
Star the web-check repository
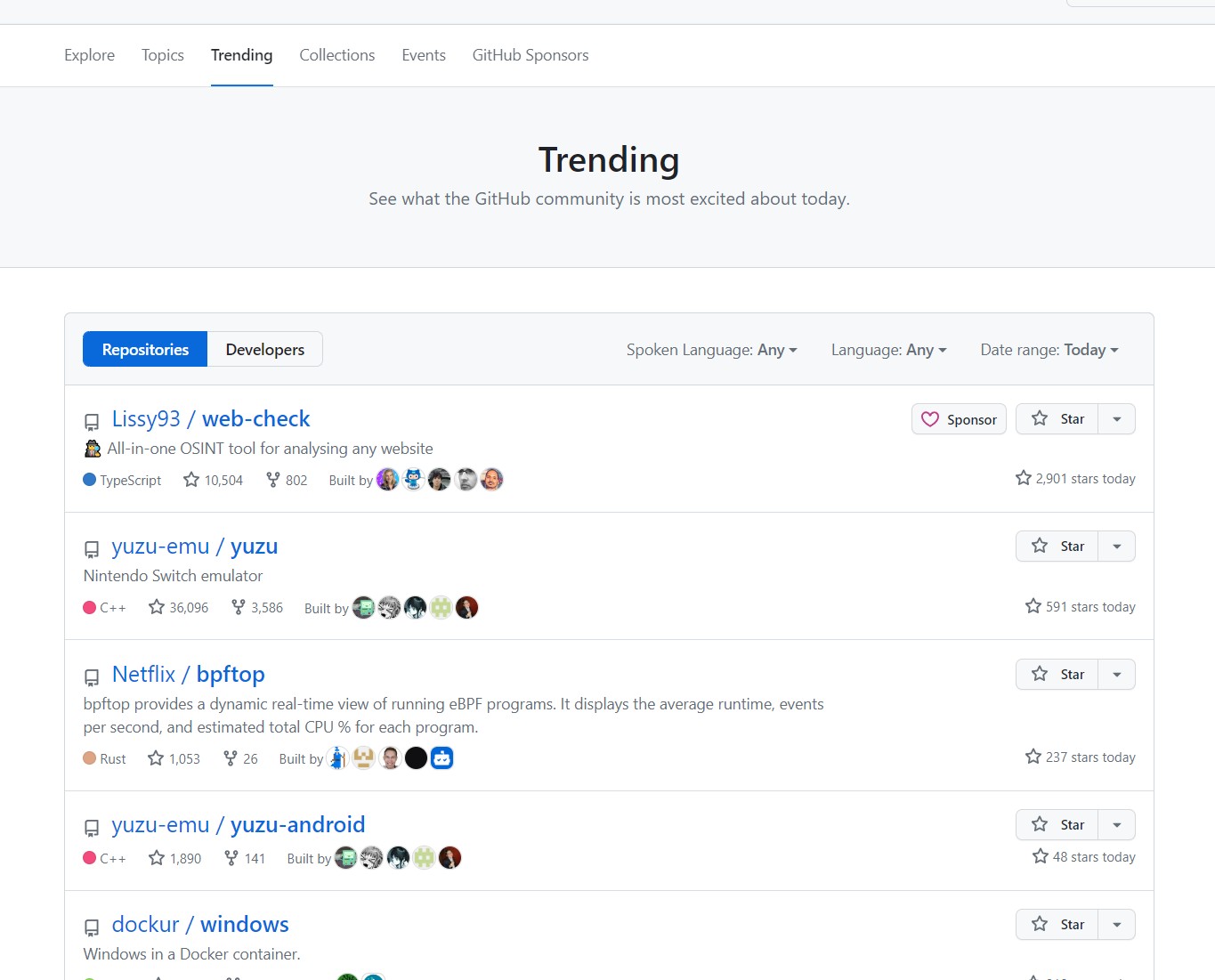point(1057,419)
